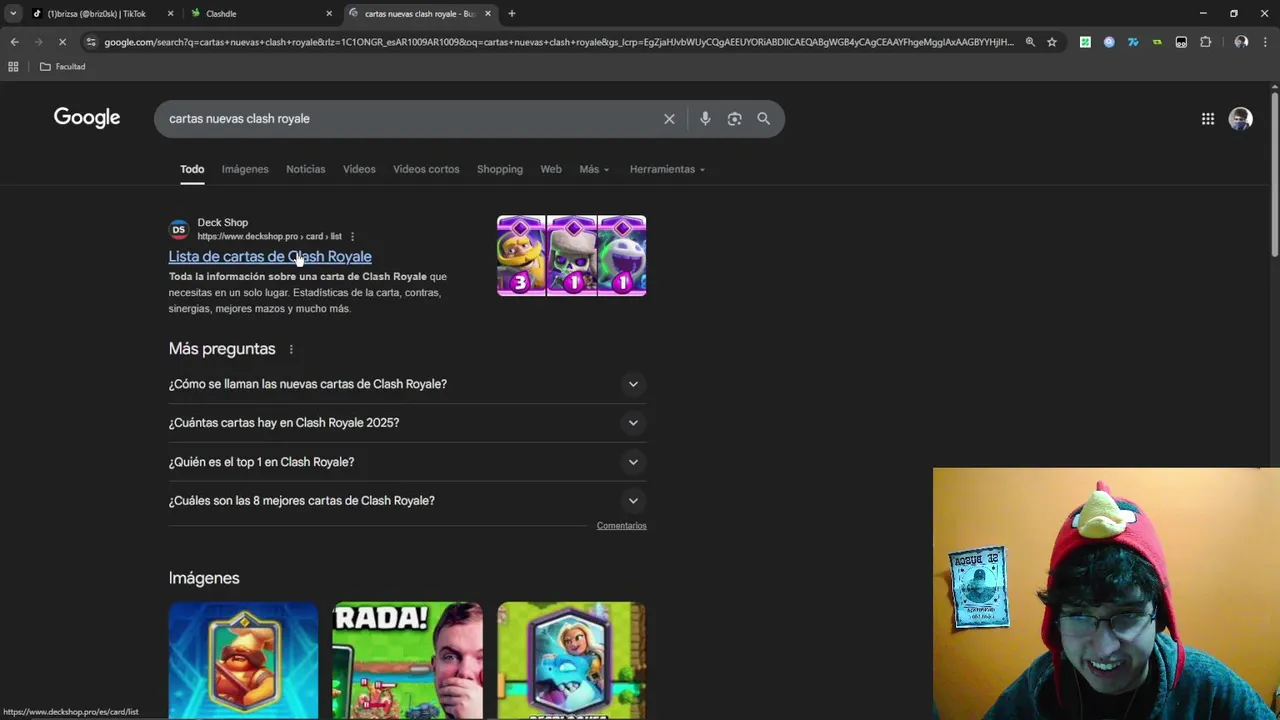Open the tab search dropdown arrow
The height and width of the screenshot is (720, 1280).
[x=13, y=14]
